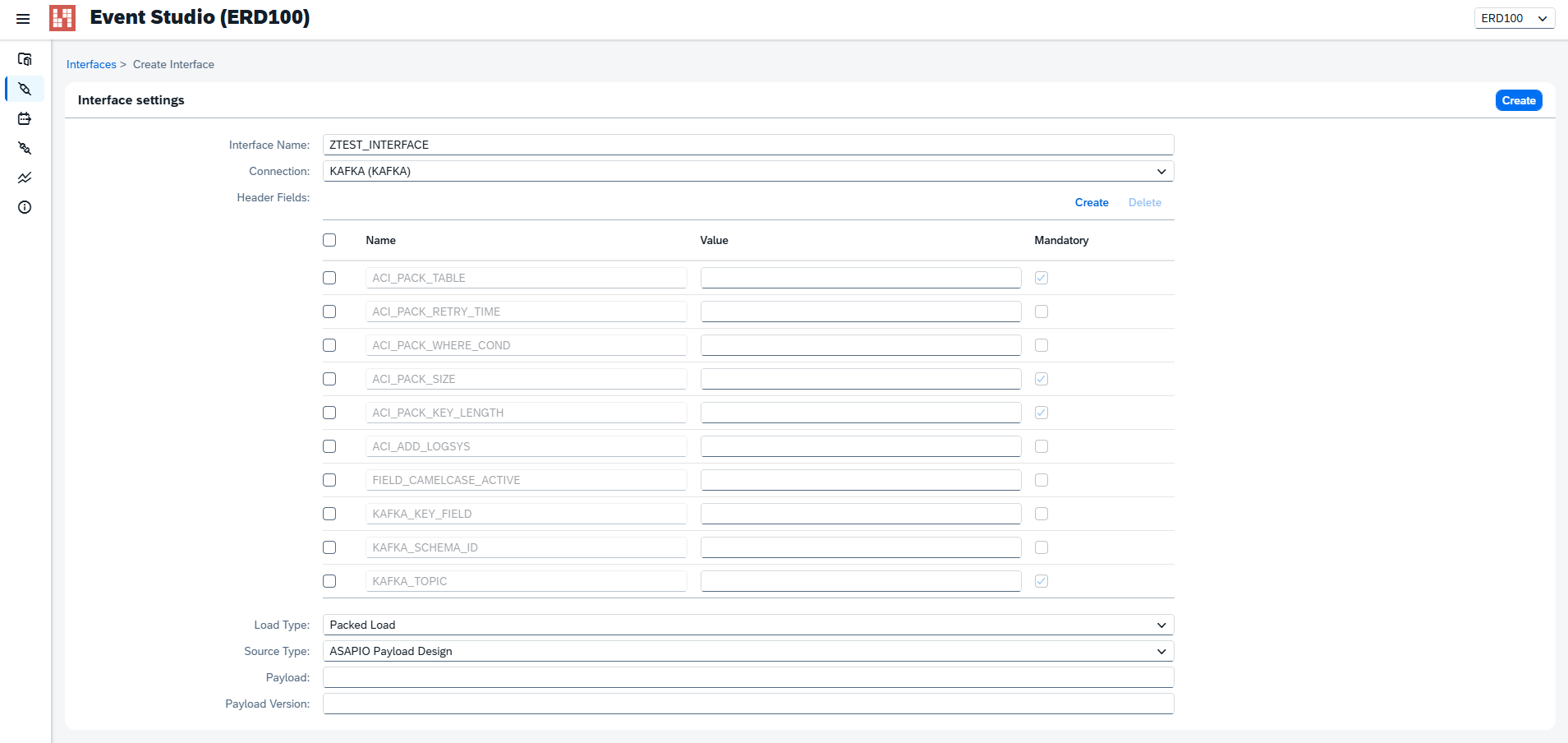Click the Name column header
This screenshot has height=743, width=1568.
(x=380, y=240)
